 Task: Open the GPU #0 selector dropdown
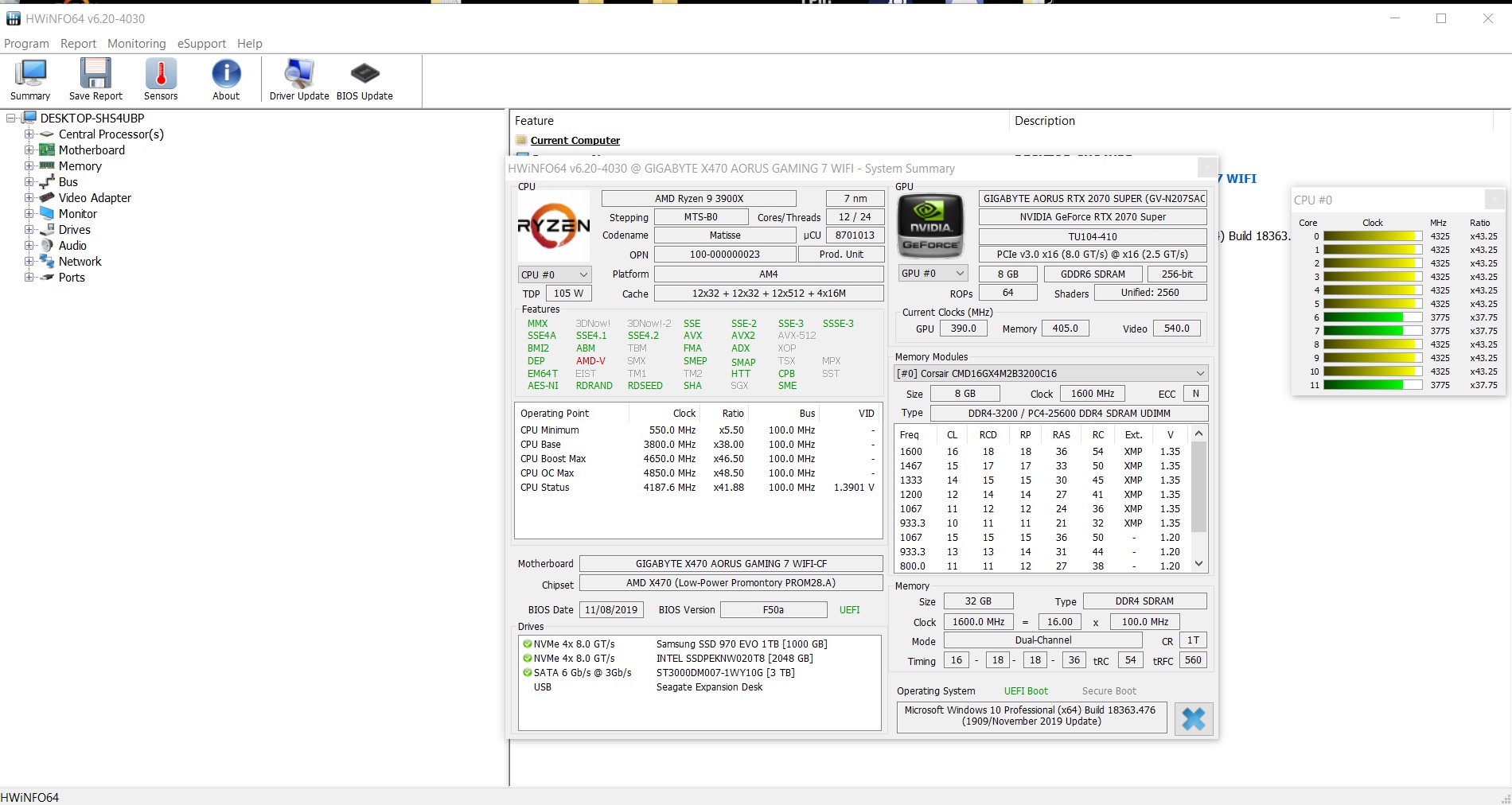tap(933, 274)
